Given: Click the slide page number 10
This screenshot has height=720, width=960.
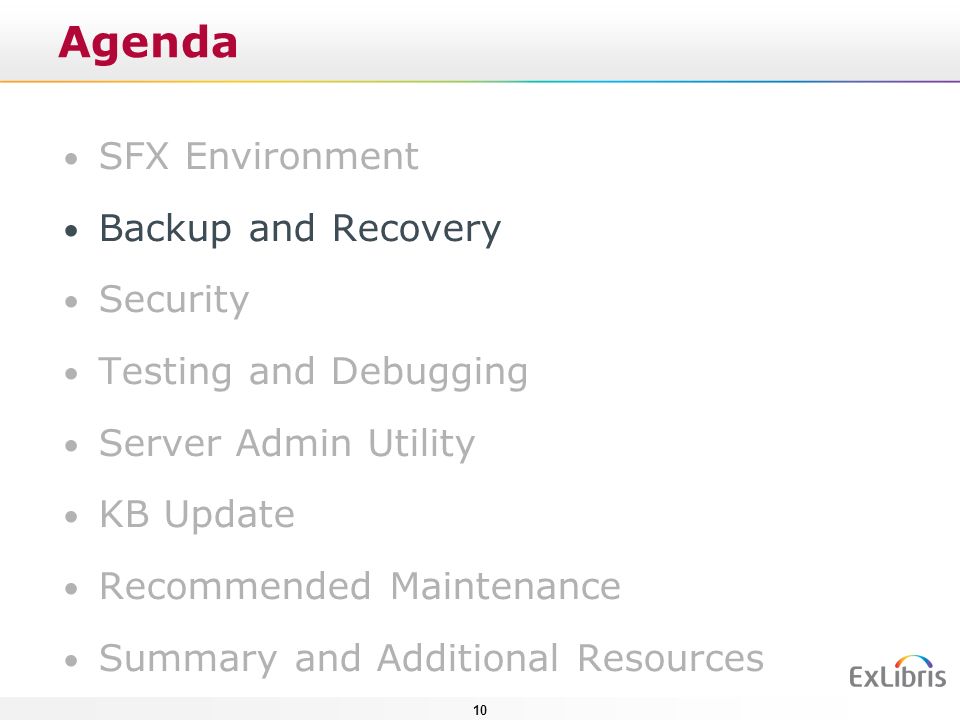Looking at the screenshot, I should point(480,710).
